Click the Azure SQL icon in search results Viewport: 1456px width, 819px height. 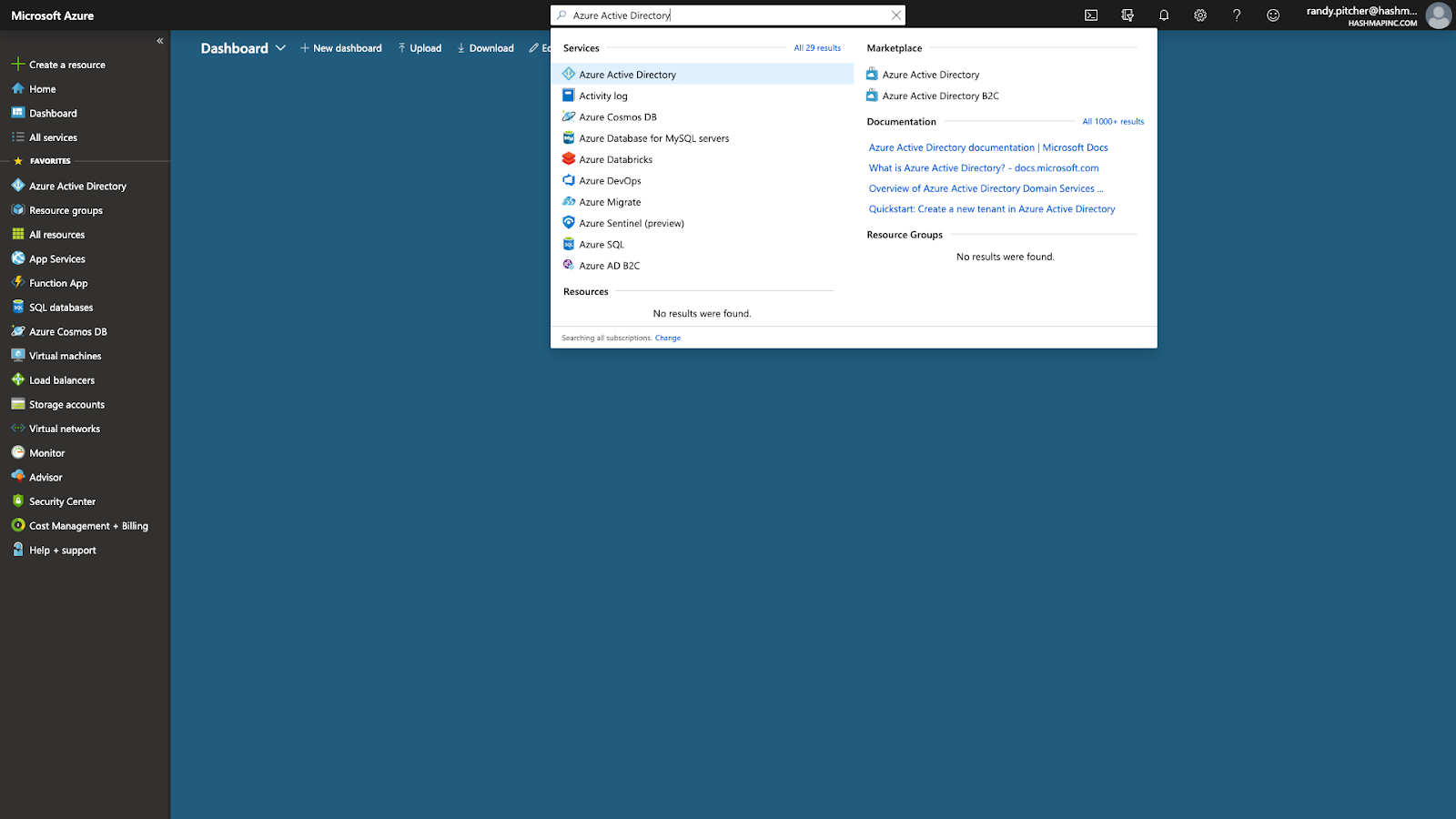569,244
